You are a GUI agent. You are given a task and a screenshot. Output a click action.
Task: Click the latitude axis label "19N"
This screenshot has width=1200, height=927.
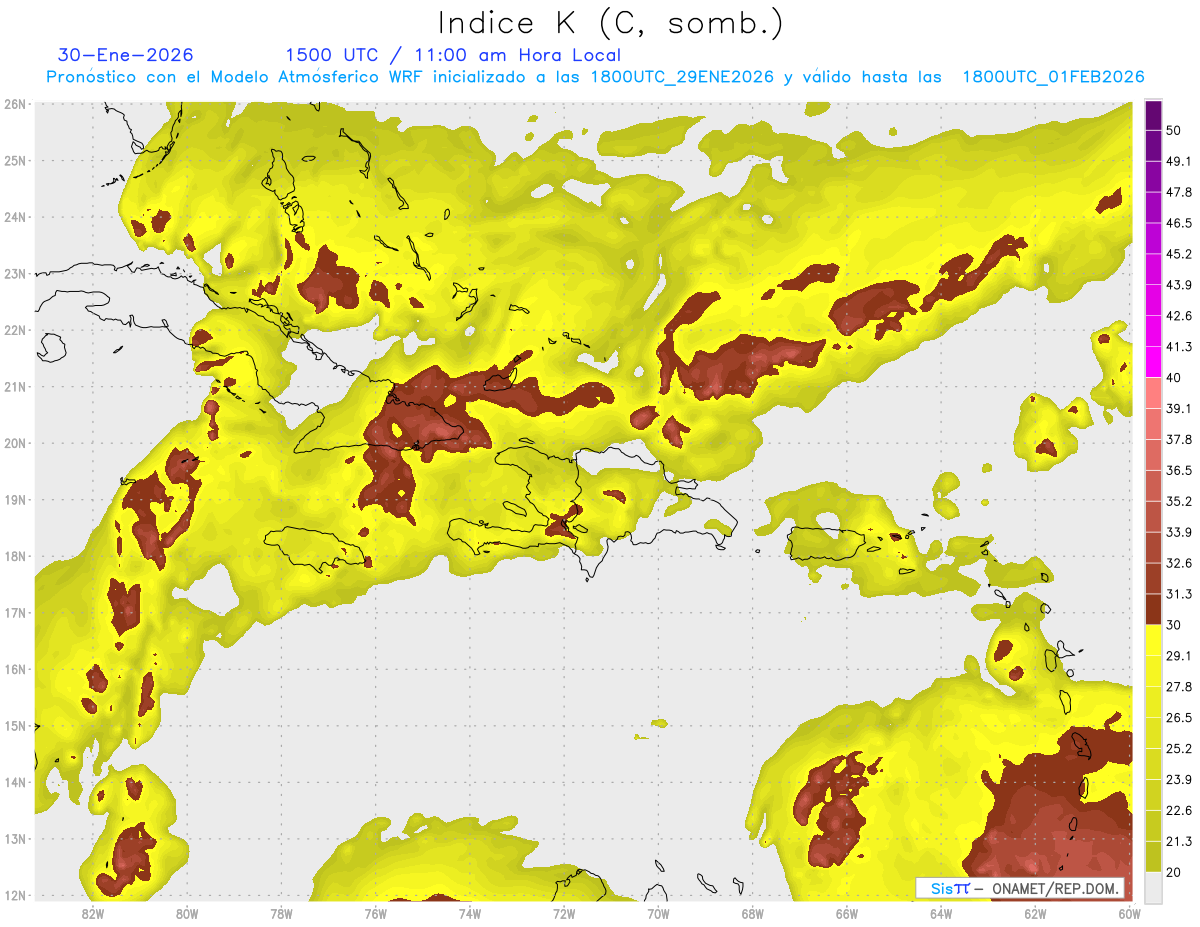15,499
